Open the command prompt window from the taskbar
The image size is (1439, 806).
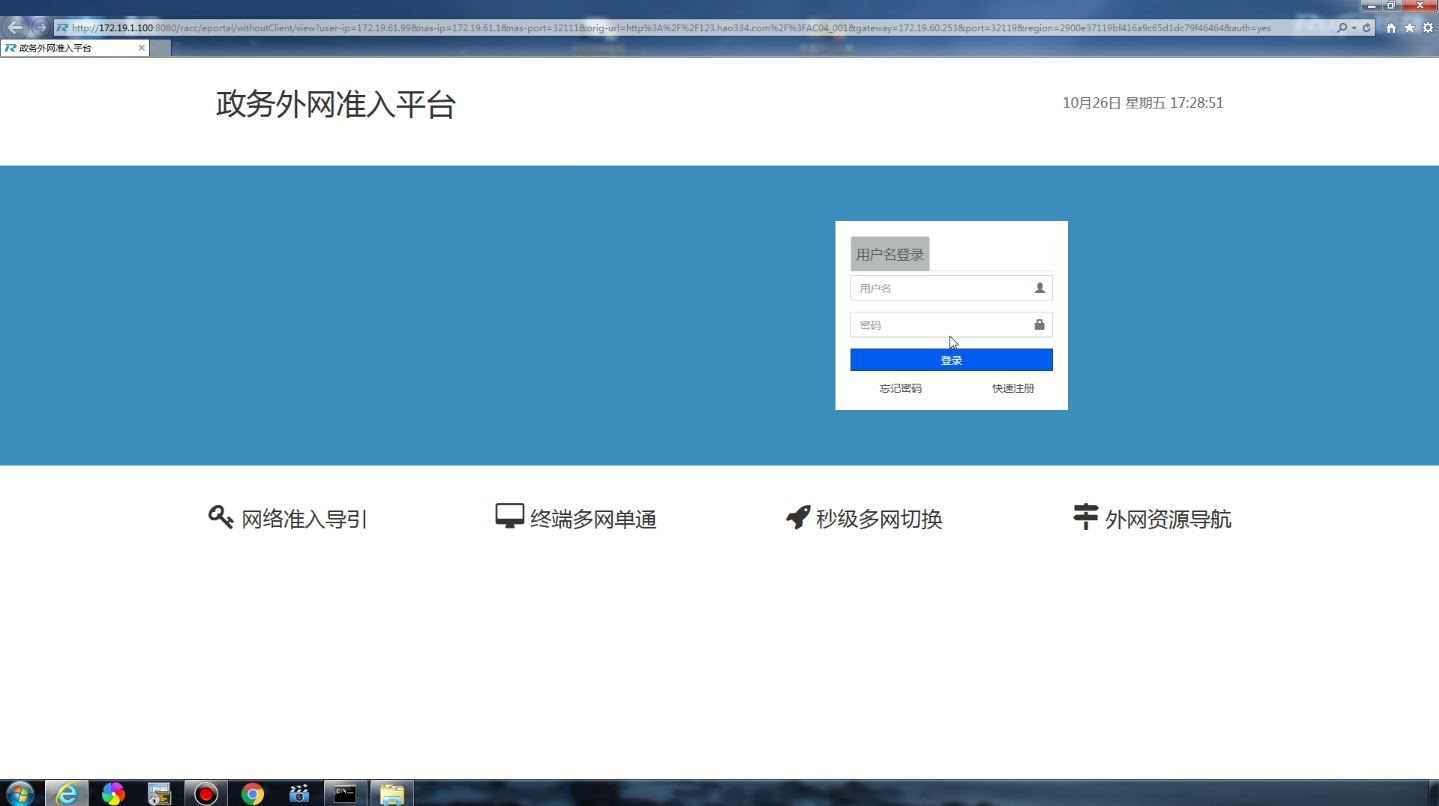[344, 792]
